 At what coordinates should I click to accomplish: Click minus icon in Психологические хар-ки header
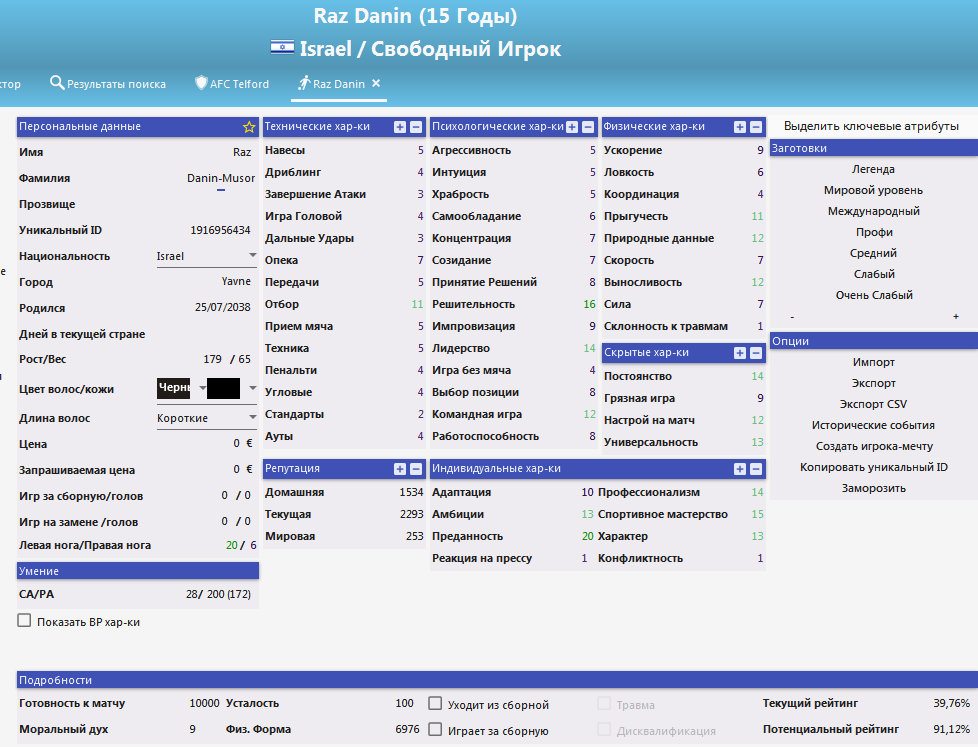tap(588, 127)
